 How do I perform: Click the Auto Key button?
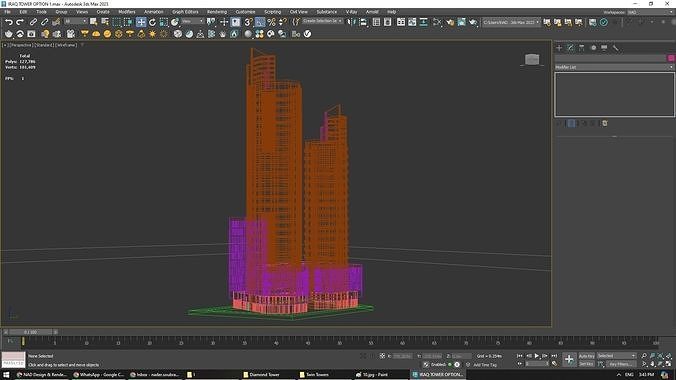click(x=586, y=356)
